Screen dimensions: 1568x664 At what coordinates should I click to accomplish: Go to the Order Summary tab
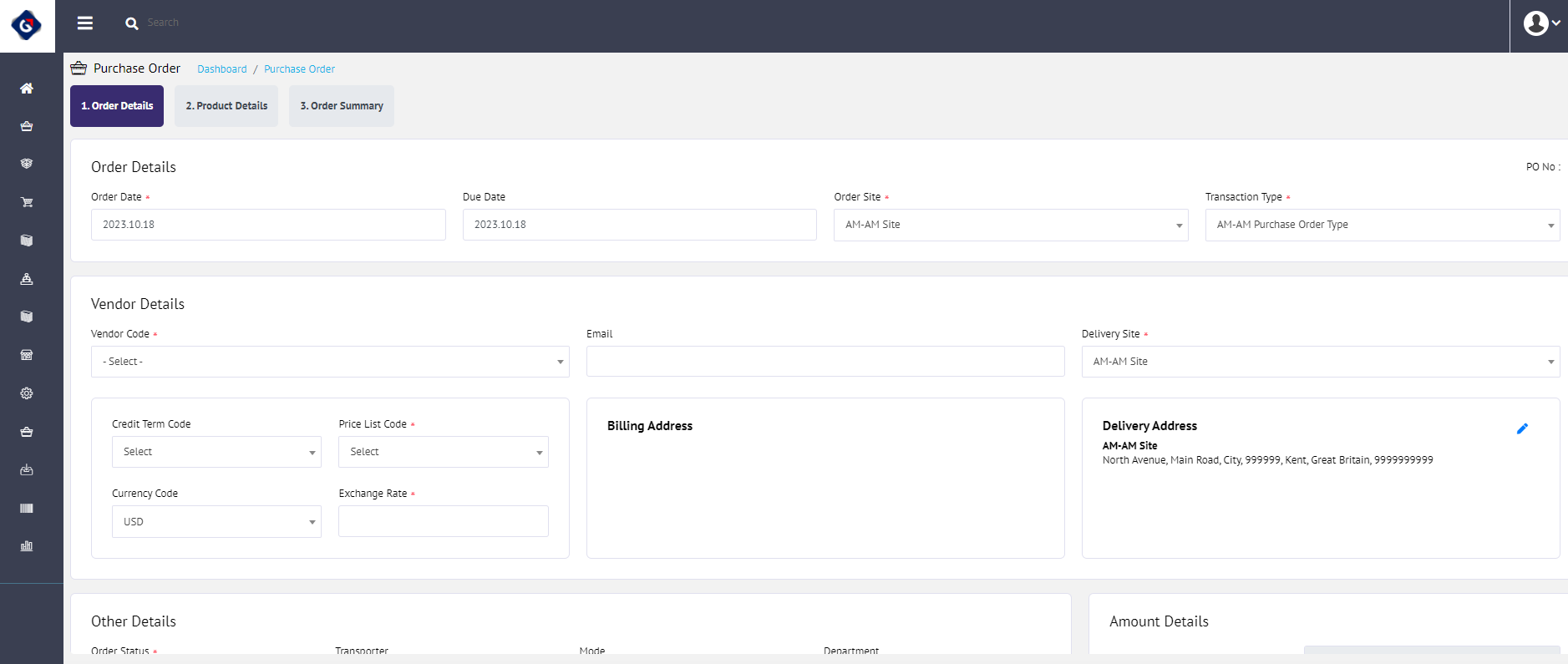pos(341,106)
